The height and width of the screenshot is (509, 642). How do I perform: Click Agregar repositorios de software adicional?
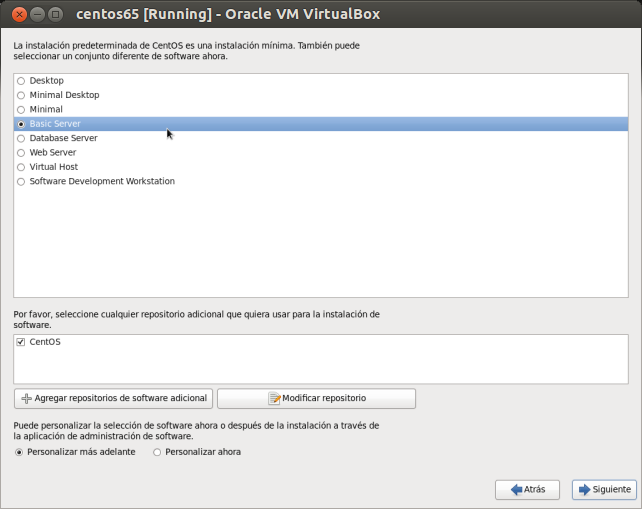pyautogui.click(x=113, y=398)
